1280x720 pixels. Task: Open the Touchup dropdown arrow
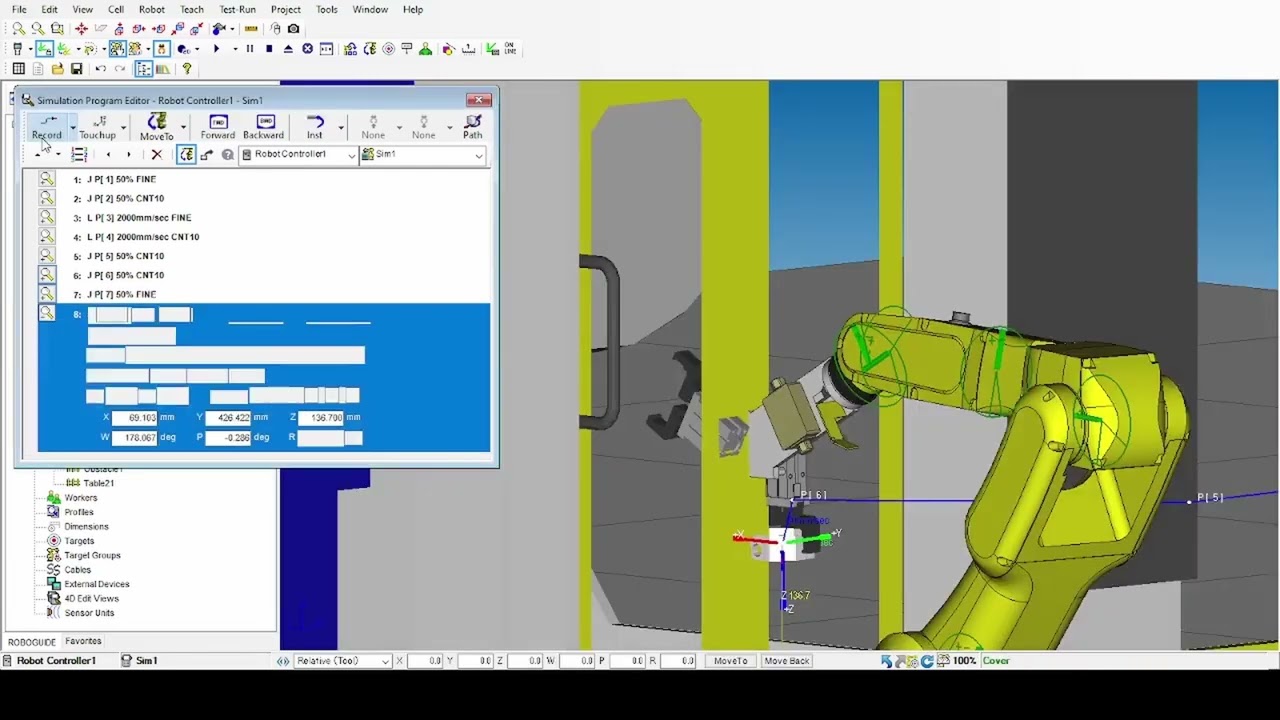click(123, 127)
